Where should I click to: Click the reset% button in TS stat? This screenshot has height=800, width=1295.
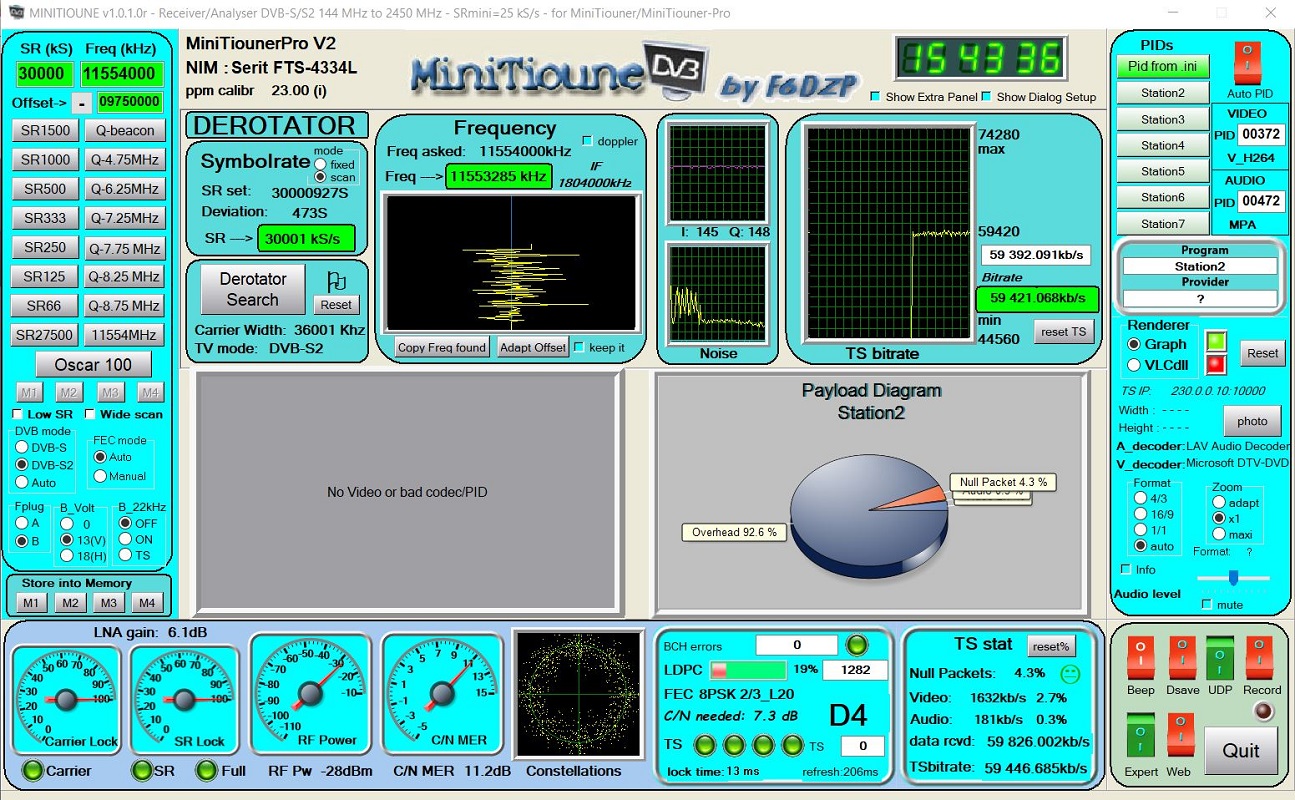pyautogui.click(x=1050, y=646)
